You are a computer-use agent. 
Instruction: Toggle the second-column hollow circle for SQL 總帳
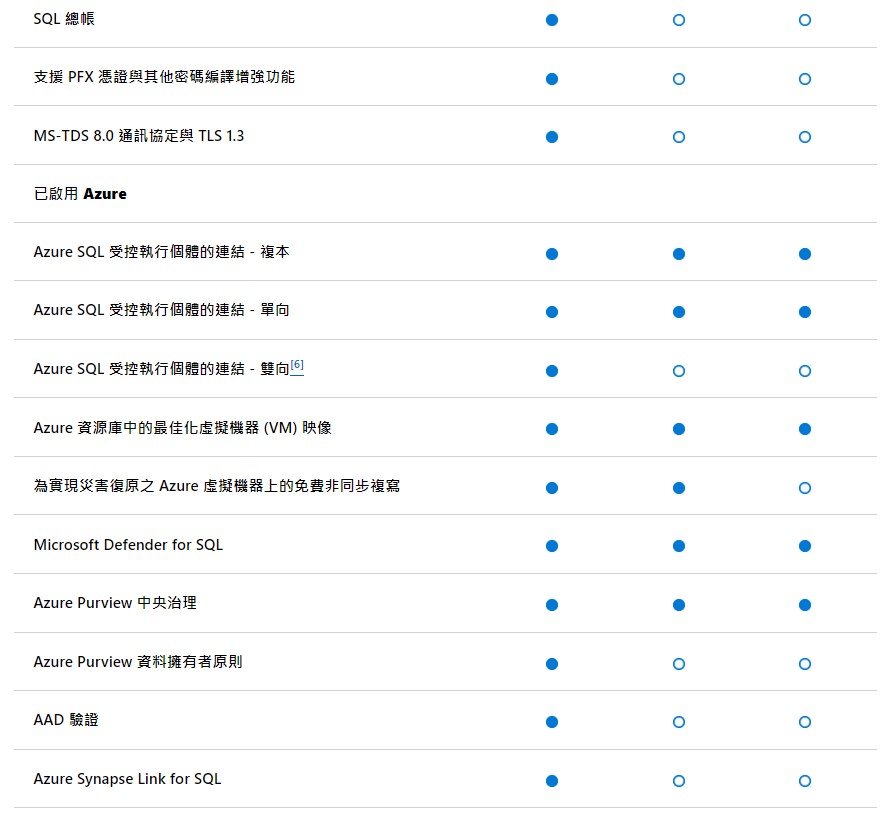[678, 19]
